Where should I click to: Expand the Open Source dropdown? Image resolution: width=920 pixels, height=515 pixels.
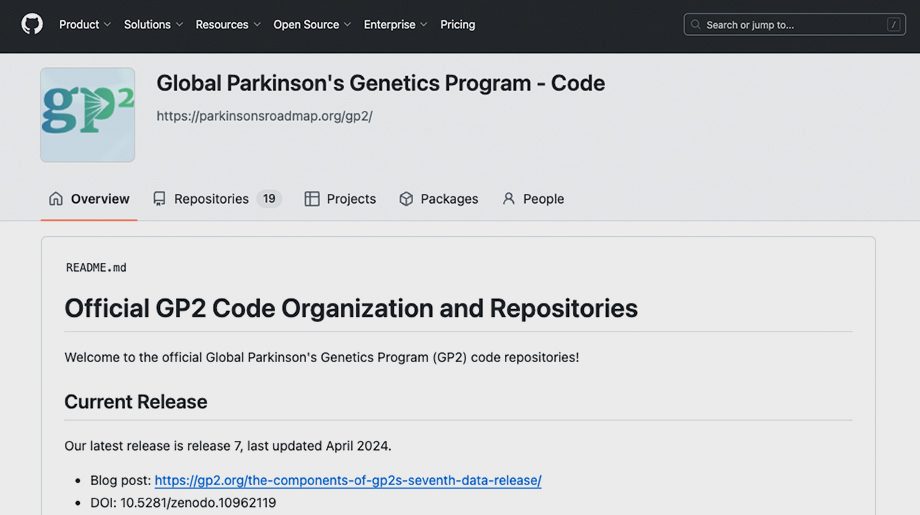(312, 25)
